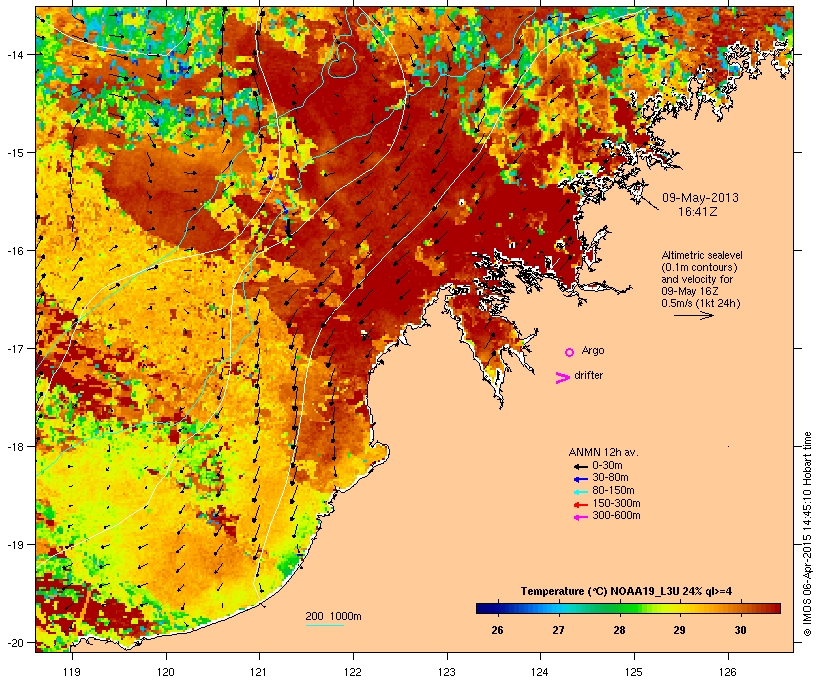Screen dimensions: 820x680
Task: Click latitude axis label -16
Action: pos(15,251)
